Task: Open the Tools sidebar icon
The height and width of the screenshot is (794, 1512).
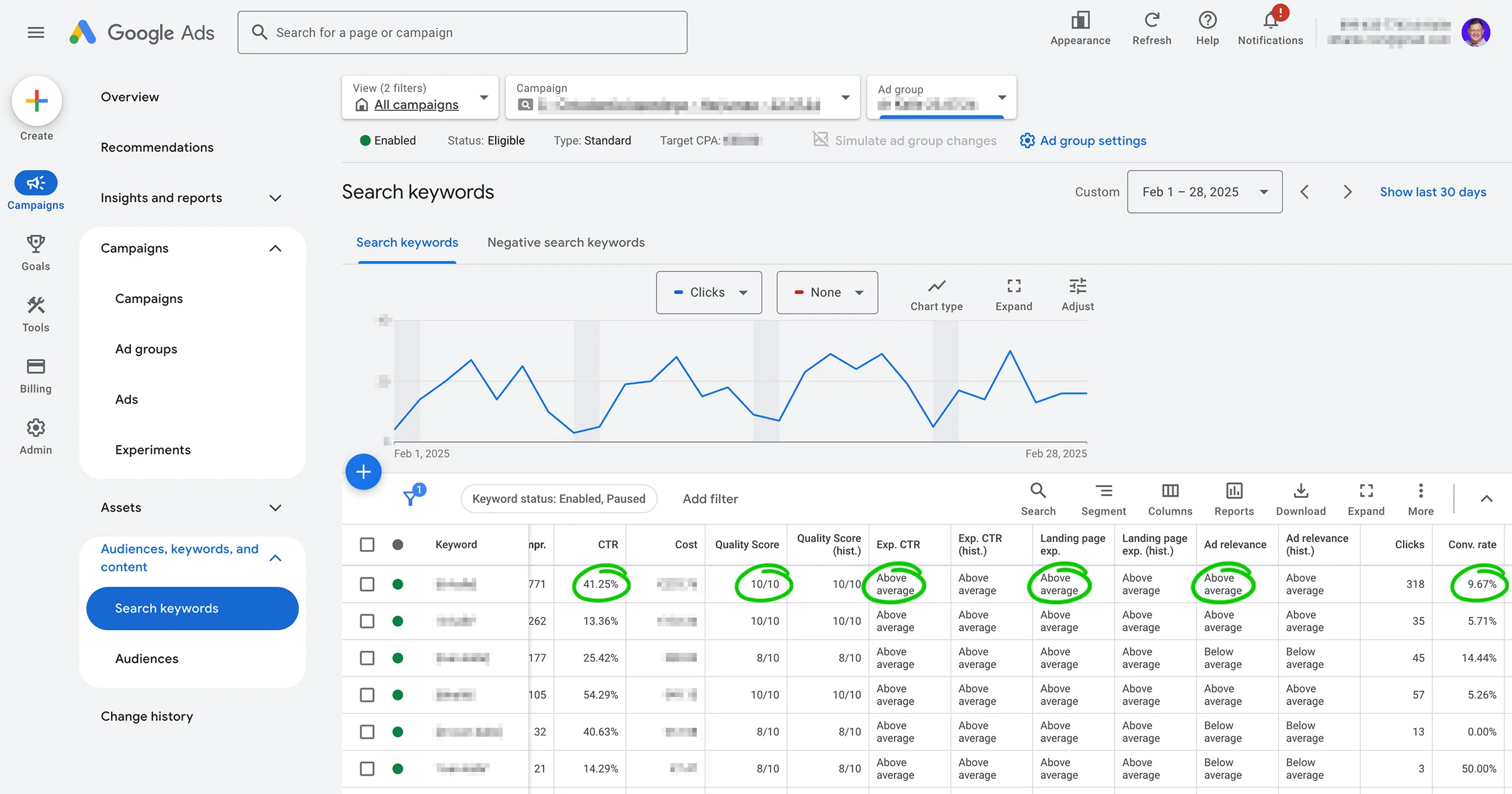Action: coord(36,306)
